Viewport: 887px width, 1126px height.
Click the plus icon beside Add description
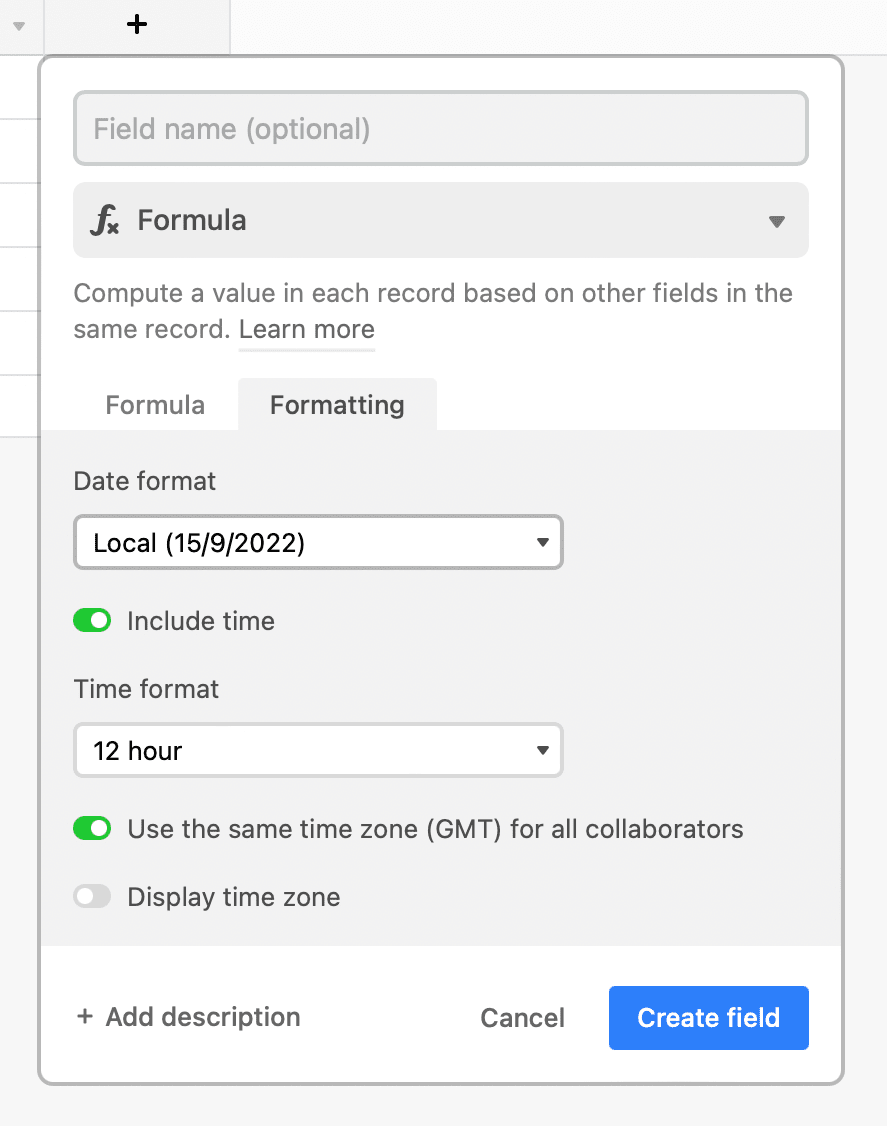tap(85, 1017)
